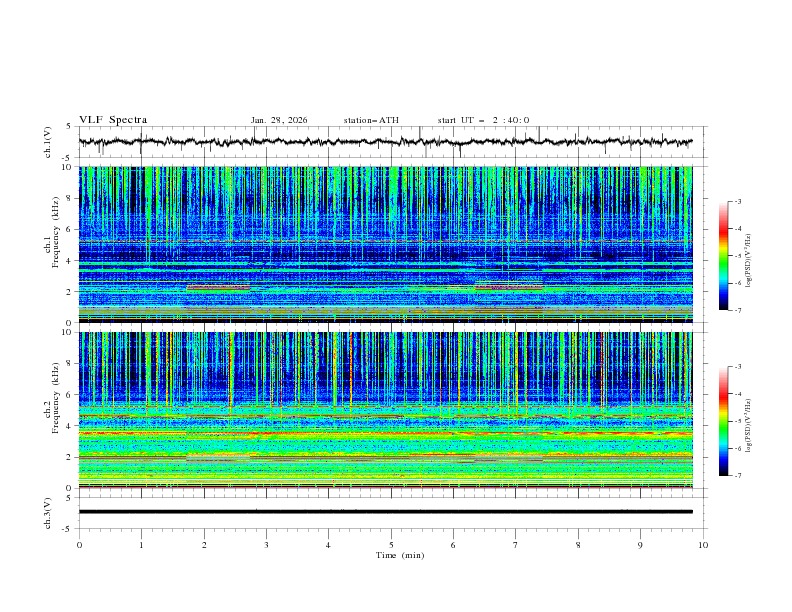The height and width of the screenshot is (612, 792).
Task: Click the upper color bar "log(PSD)(V²/Hz)" label
Action: tap(749, 261)
